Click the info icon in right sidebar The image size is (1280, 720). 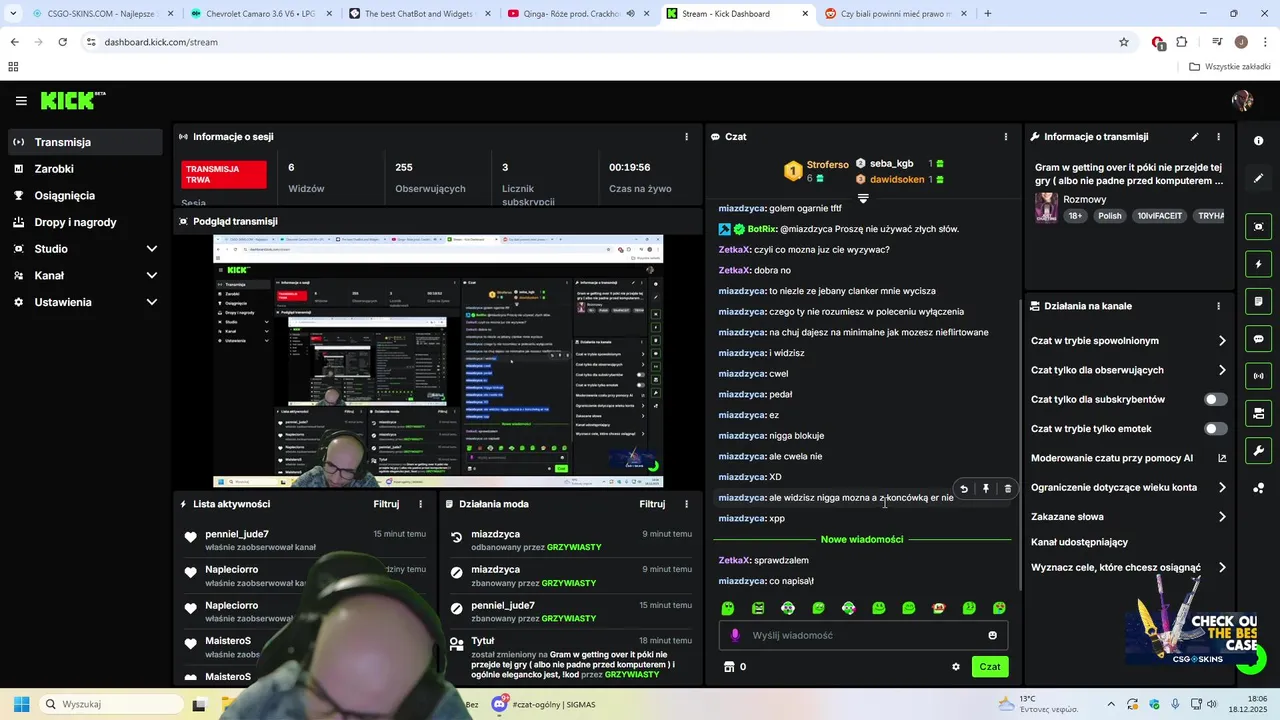point(1258,141)
